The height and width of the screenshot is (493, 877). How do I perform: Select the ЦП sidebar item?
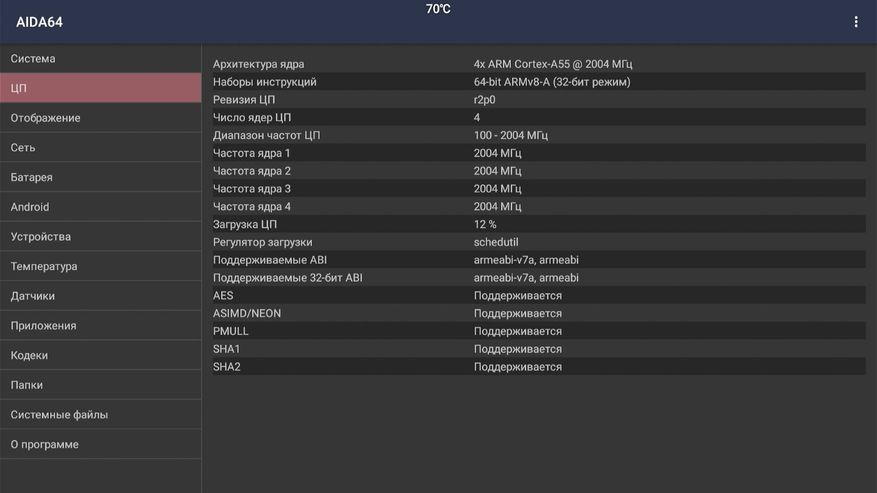tap(100, 88)
